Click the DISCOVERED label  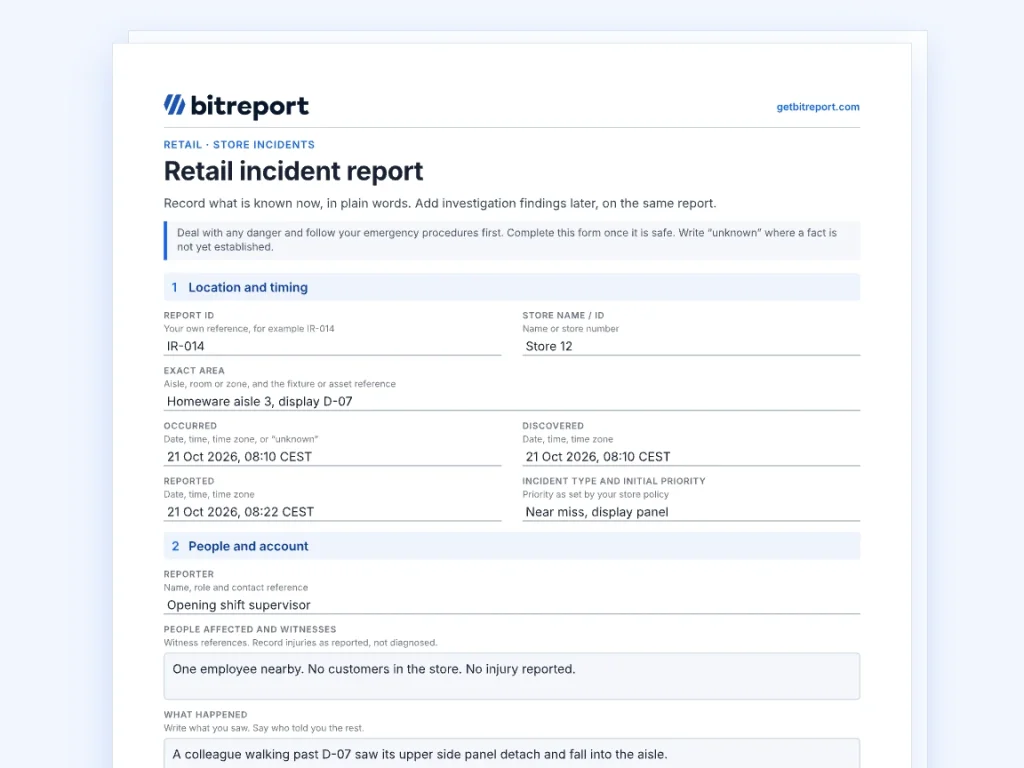(x=552, y=426)
